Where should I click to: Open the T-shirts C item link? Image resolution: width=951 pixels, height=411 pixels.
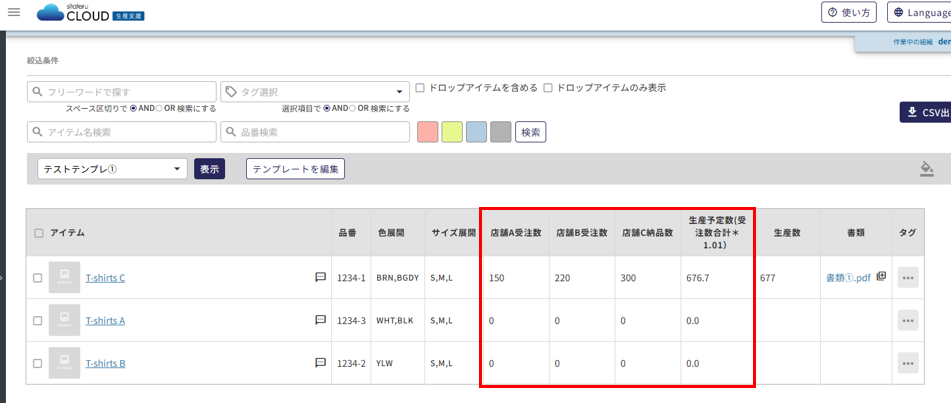coord(105,278)
